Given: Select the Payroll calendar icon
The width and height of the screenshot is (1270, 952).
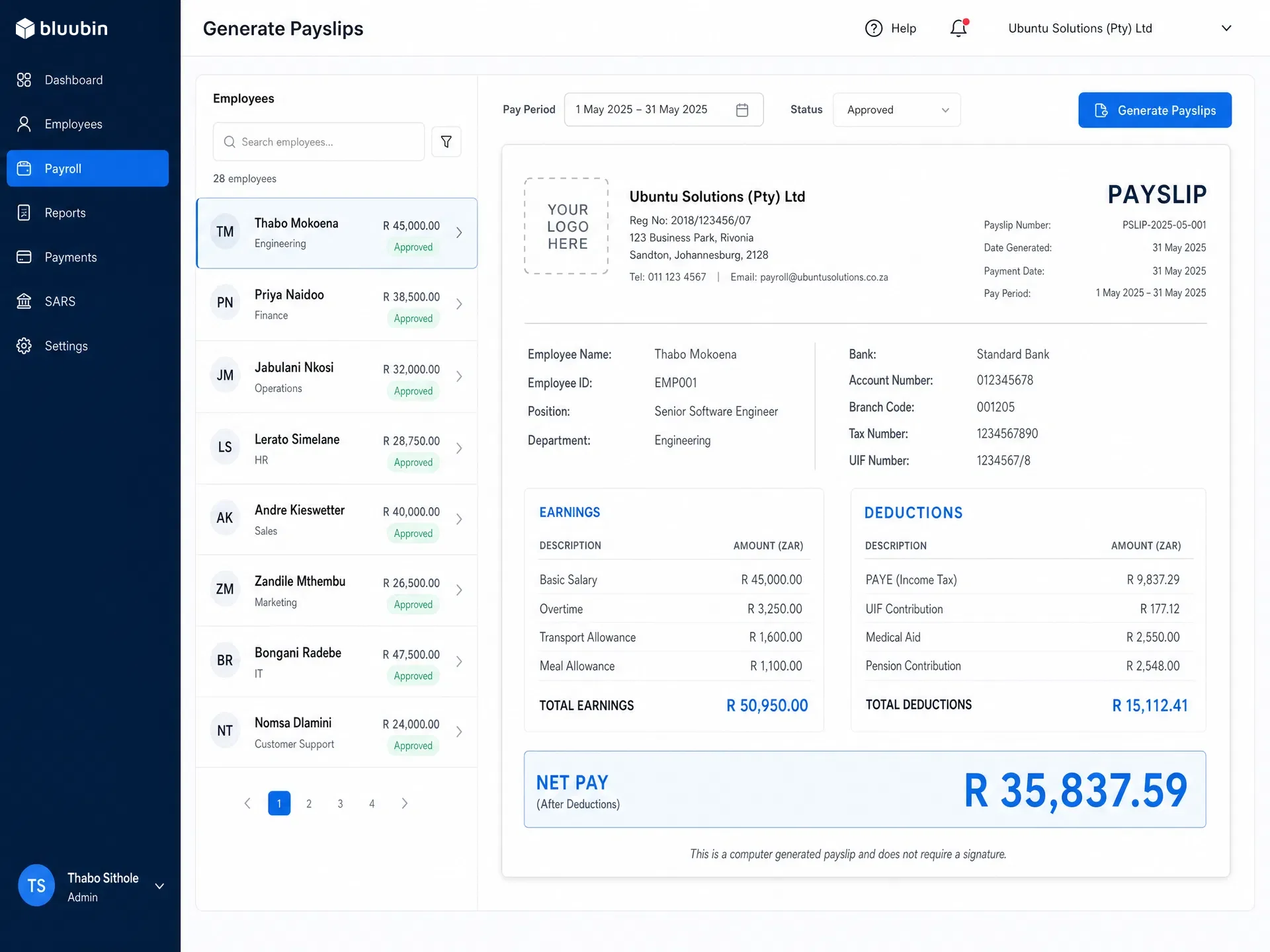Looking at the screenshot, I should [x=24, y=169].
